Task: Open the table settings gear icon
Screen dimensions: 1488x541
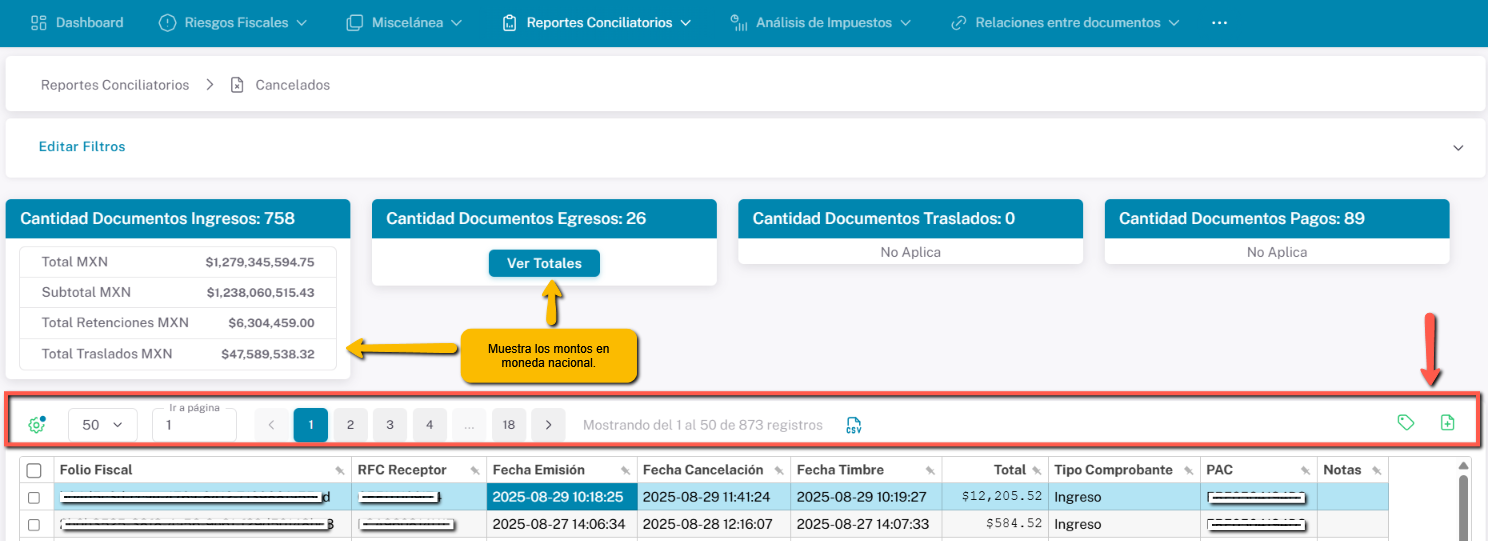Action: click(x=37, y=425)
